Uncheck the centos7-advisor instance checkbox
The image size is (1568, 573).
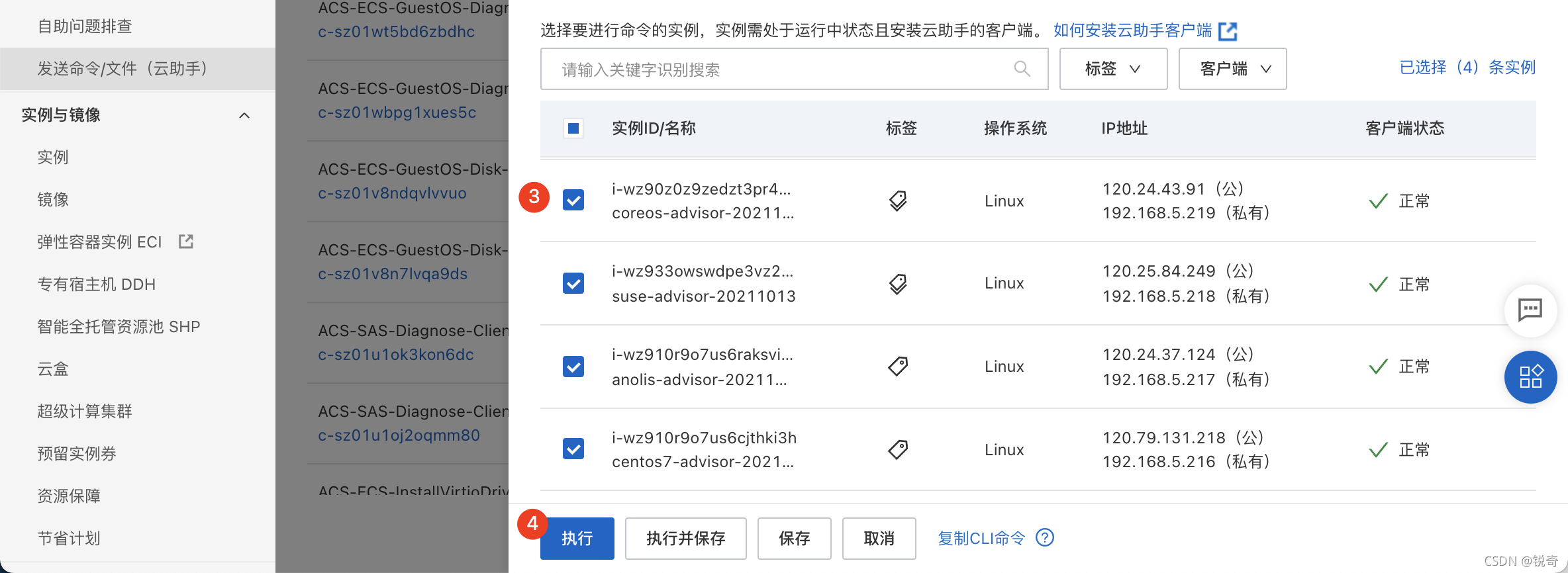point(573,449)
